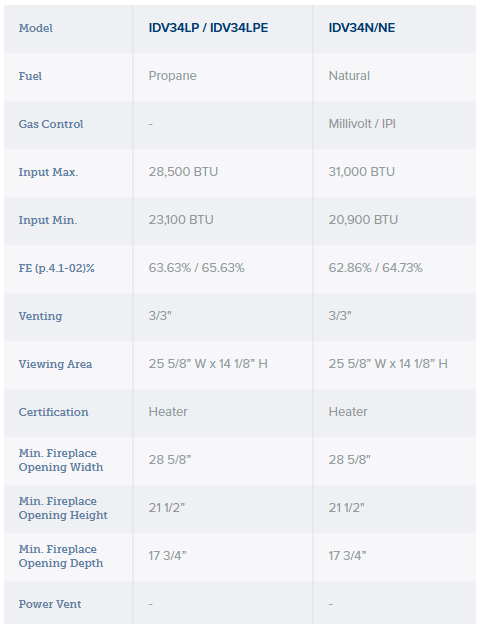
Task: Click the Min. Fireplace Opening Width label
Action: [x=61, y=460]
